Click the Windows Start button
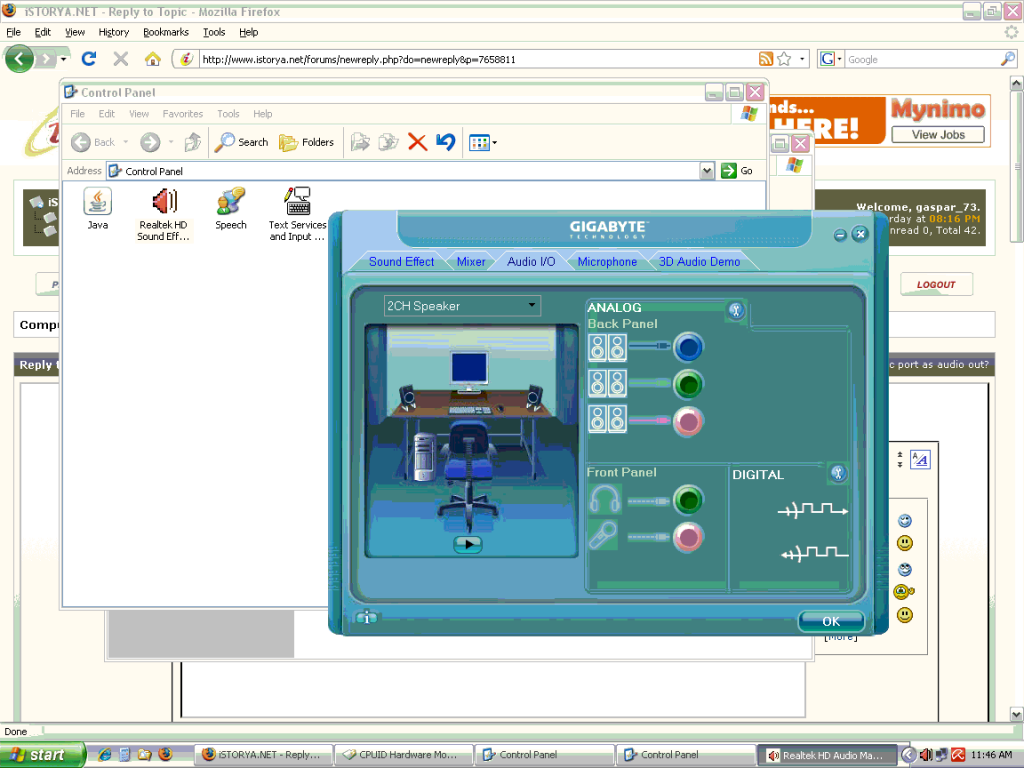This screenshot has width=1024, height=768. pos(37,755)
